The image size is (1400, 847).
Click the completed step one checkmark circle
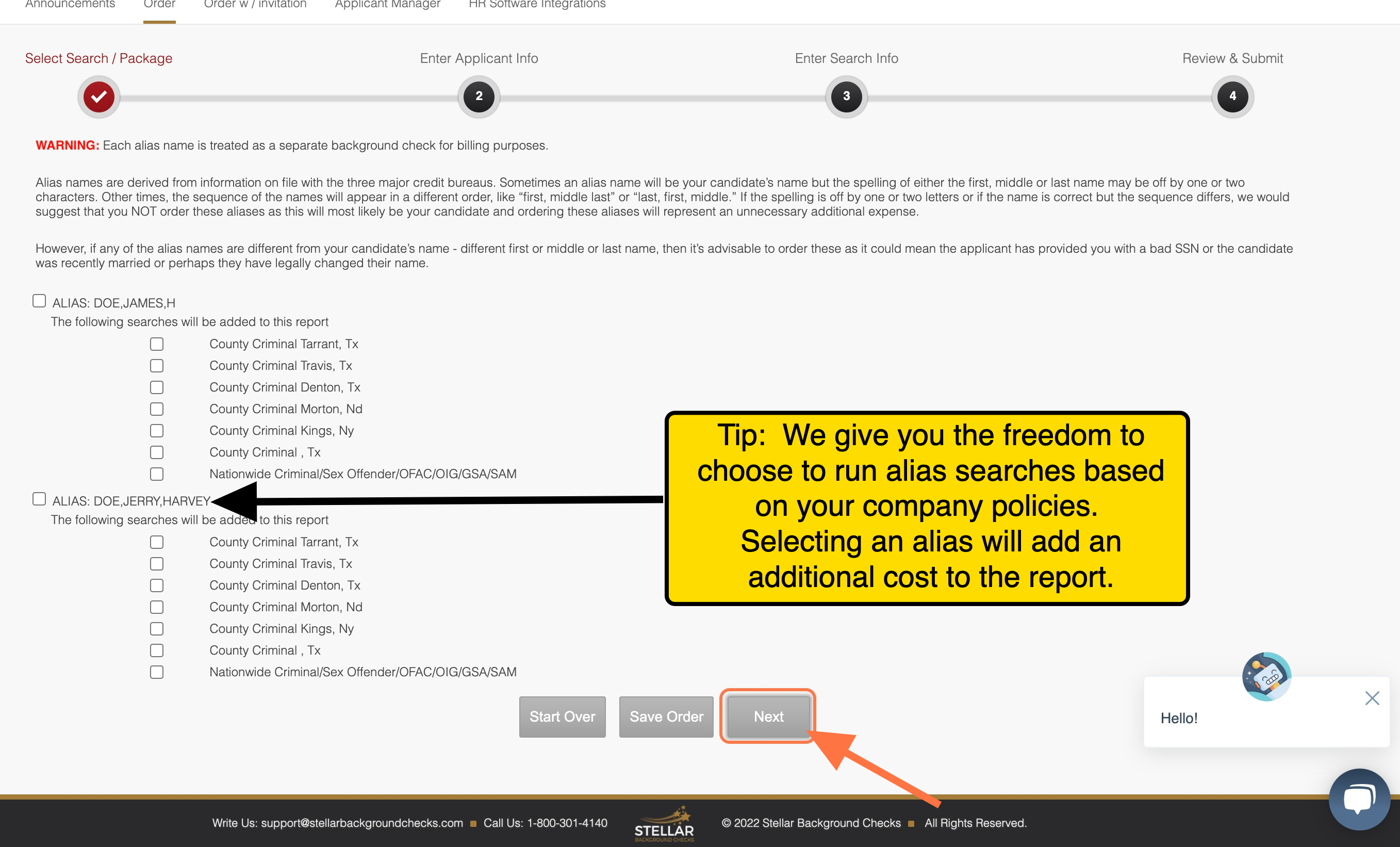click(x=99, y=96)
